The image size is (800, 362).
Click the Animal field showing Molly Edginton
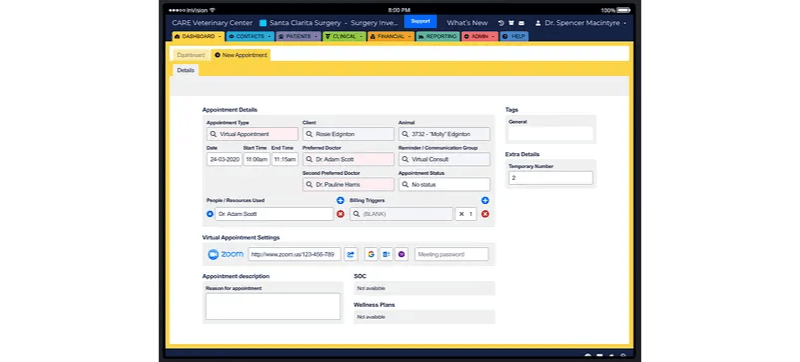tap(444, 134)
